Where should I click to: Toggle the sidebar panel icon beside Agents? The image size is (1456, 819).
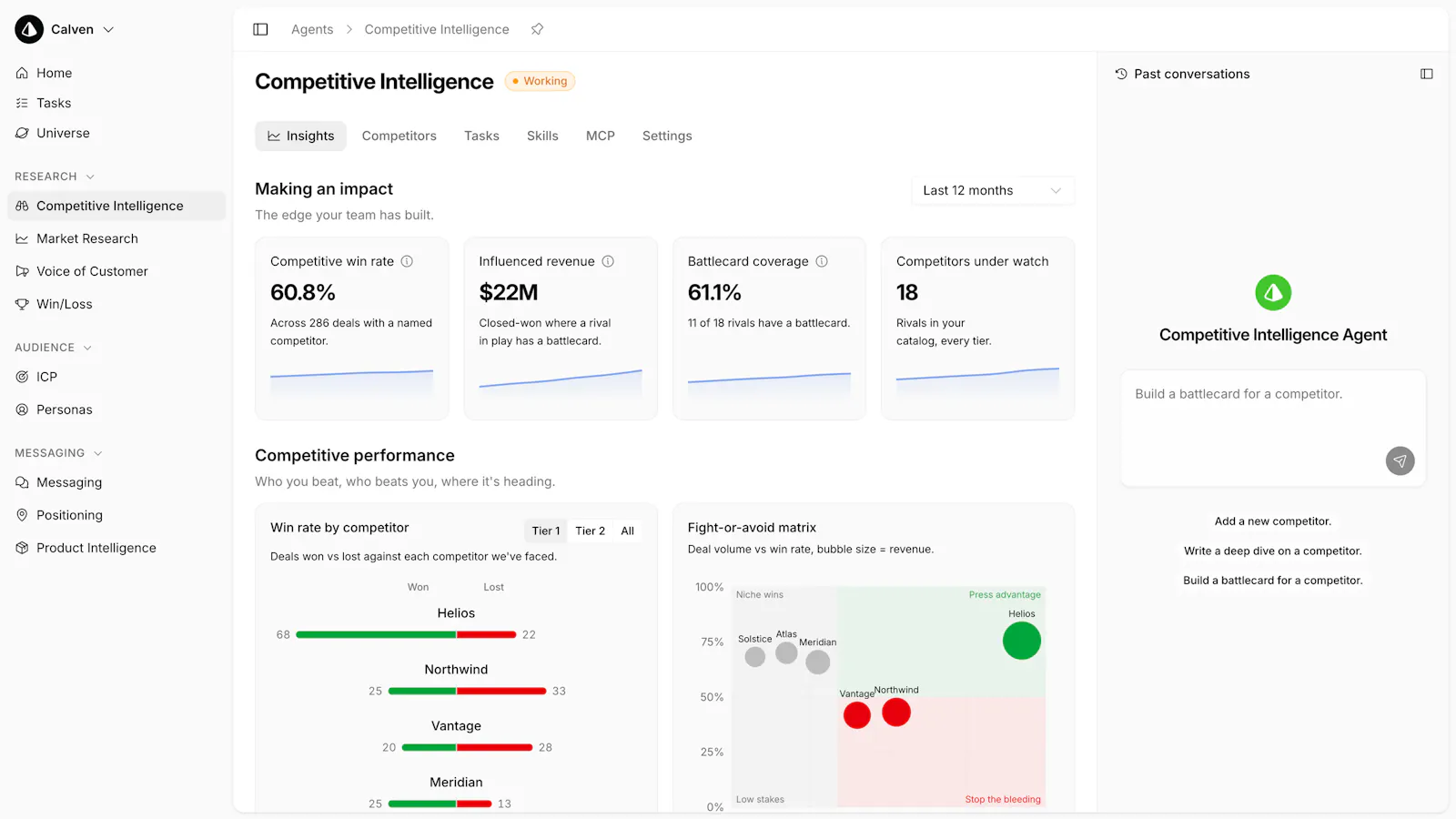260,29
